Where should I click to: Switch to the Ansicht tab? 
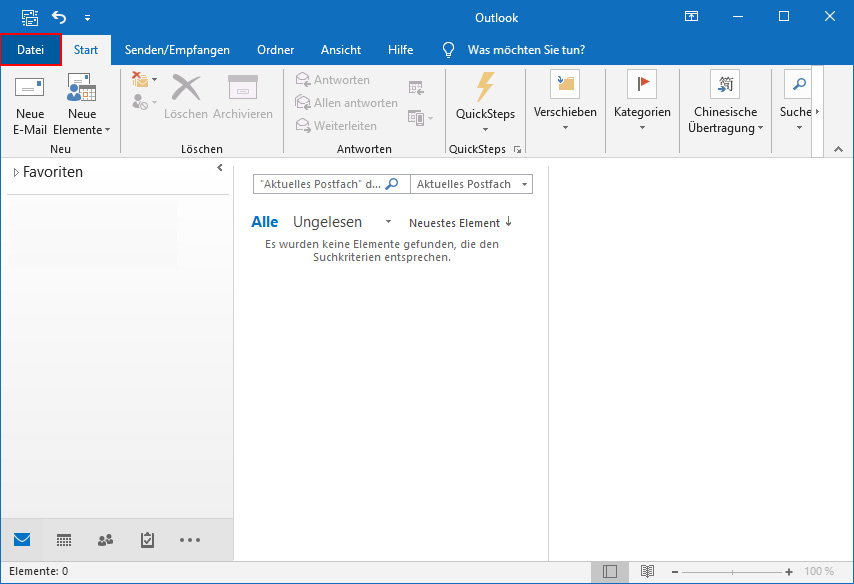point(341,50)
